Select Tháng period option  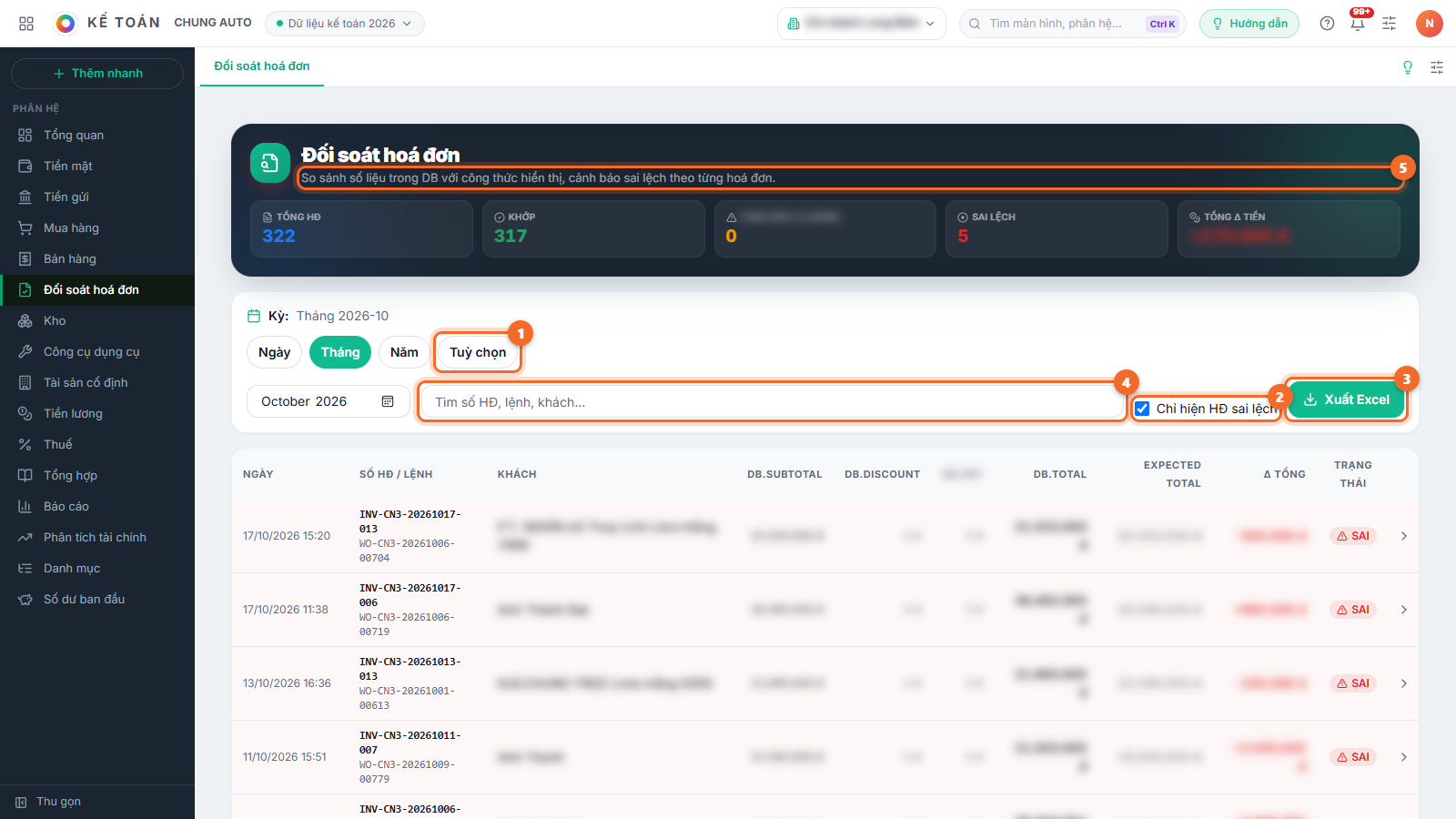click(340, 352)
